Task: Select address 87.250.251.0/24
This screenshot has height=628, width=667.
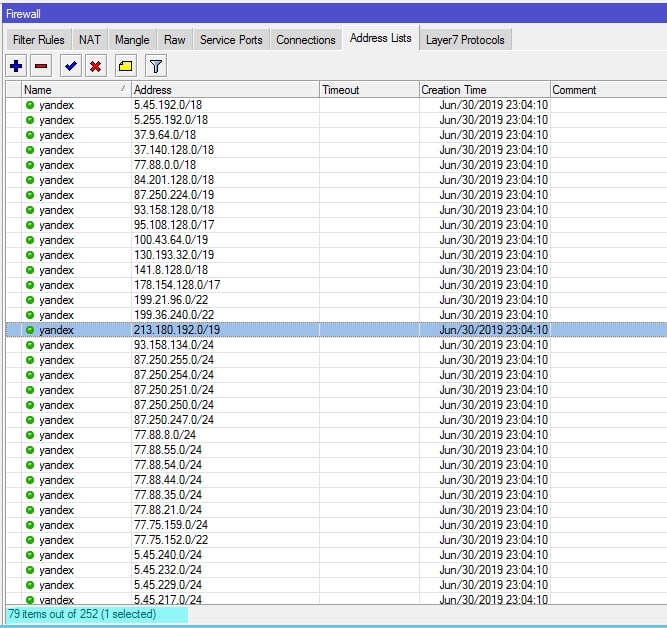Action: coord(174,390)
